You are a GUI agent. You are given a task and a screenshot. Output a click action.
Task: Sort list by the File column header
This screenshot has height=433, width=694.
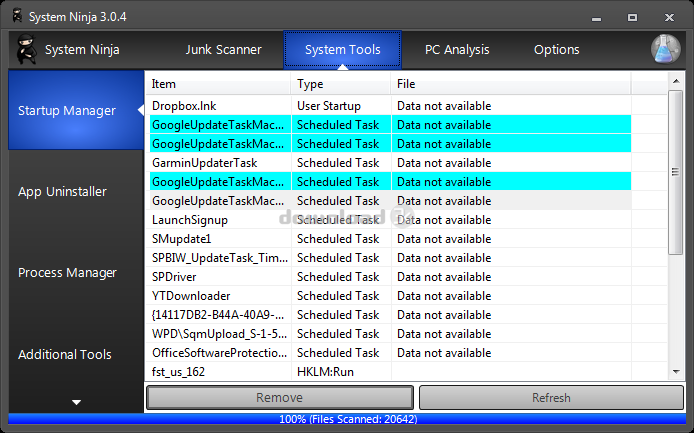(510, 84)
